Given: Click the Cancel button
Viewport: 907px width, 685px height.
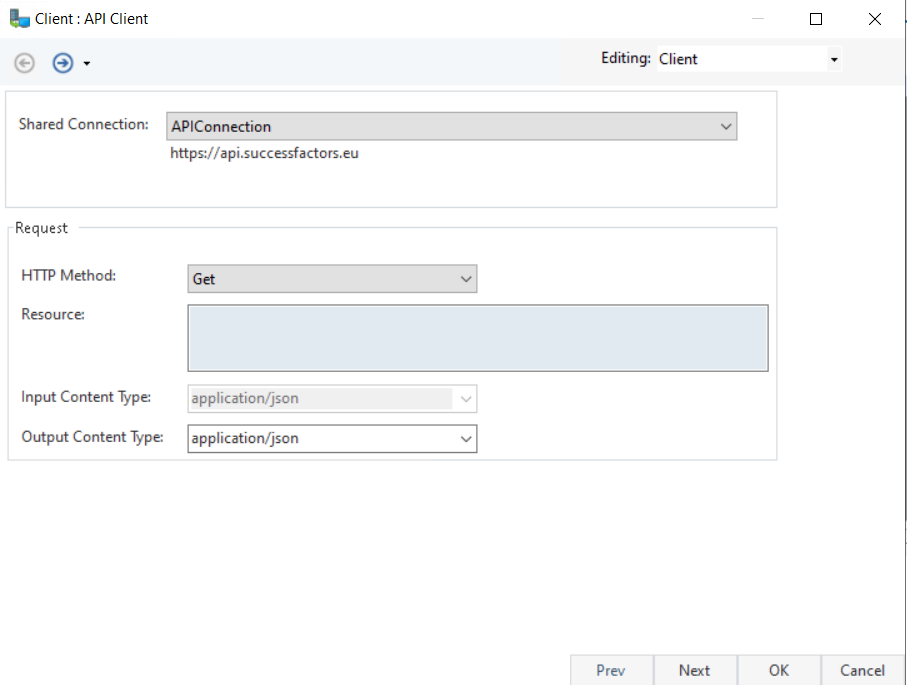Looking at the screenshot, I should click(862, 670).
